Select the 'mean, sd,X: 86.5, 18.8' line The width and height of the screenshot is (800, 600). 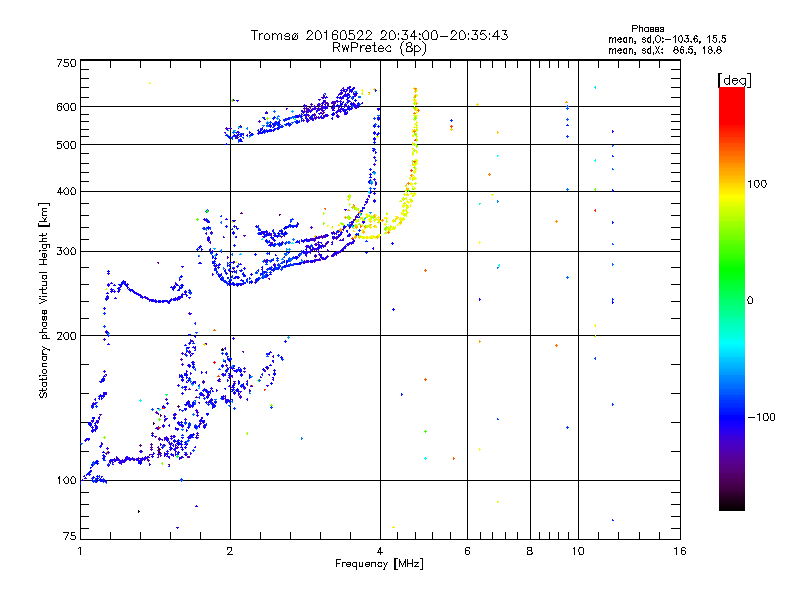(665, 50)
